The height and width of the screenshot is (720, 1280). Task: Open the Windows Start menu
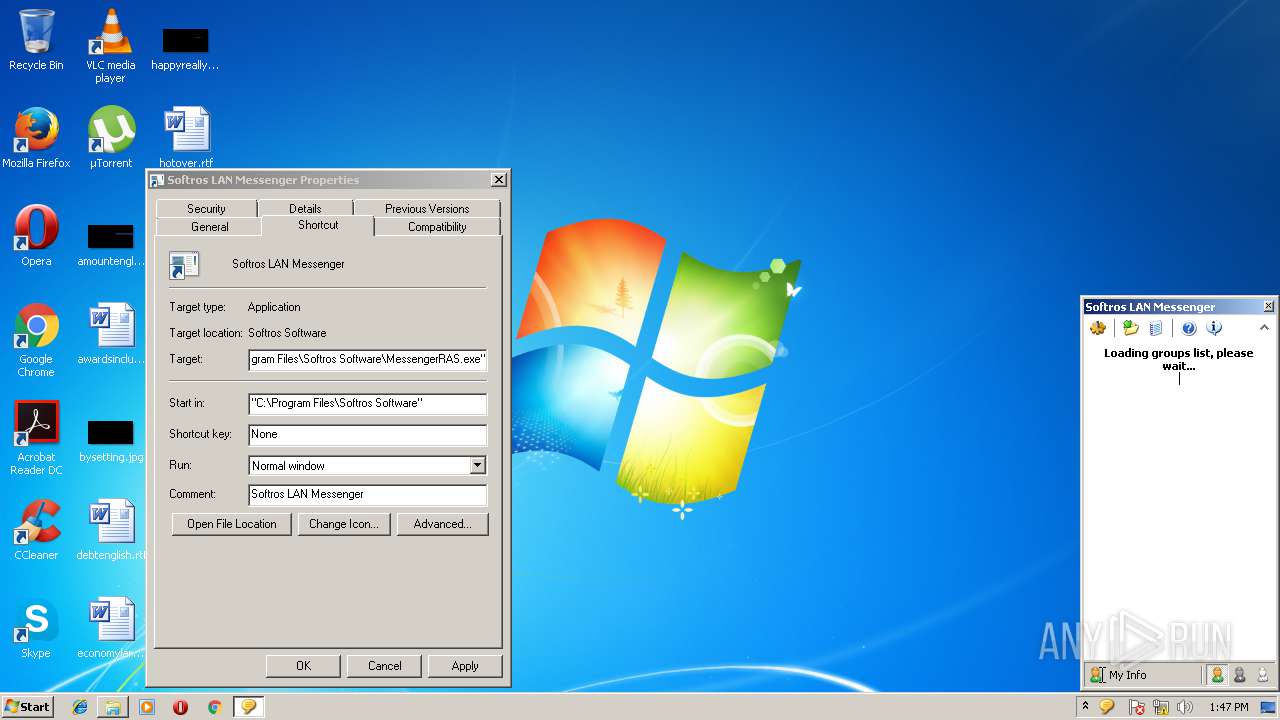(x=28, y=707)
